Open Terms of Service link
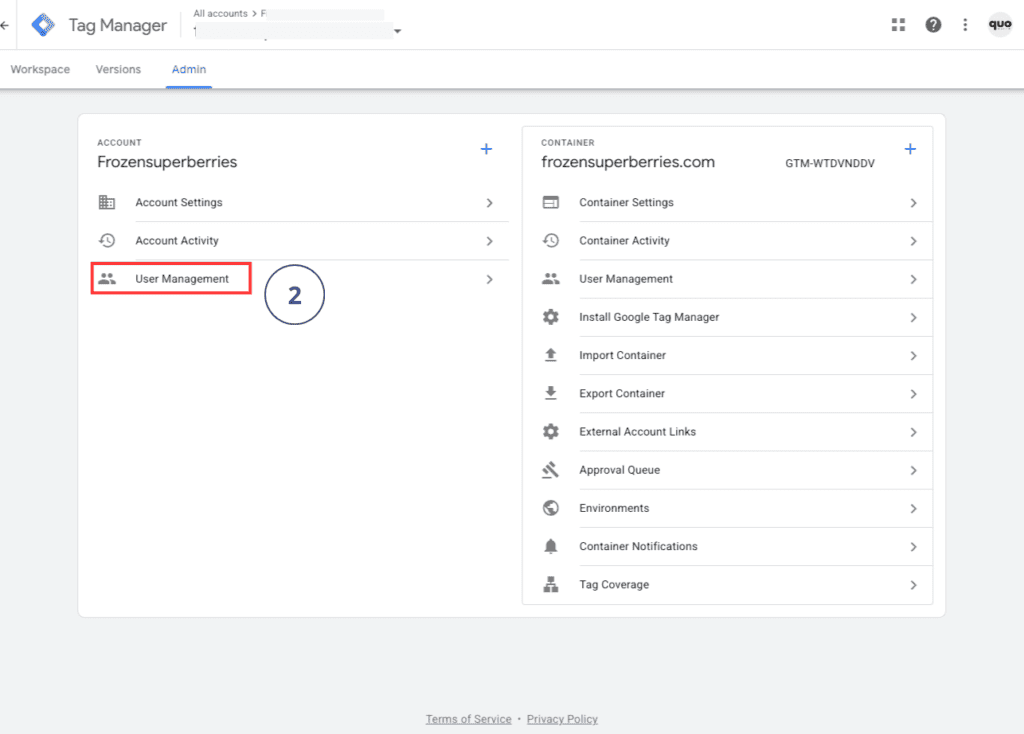Image resolution: width=1024 pixels, height=734 pixels. [468, 719]
